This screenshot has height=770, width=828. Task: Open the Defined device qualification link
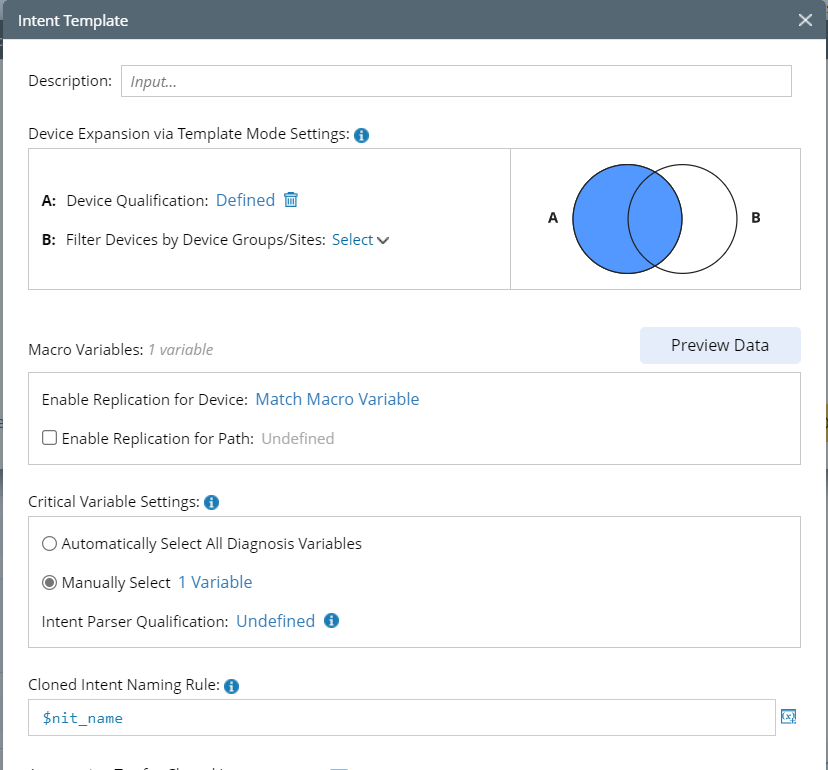[245, 200]
